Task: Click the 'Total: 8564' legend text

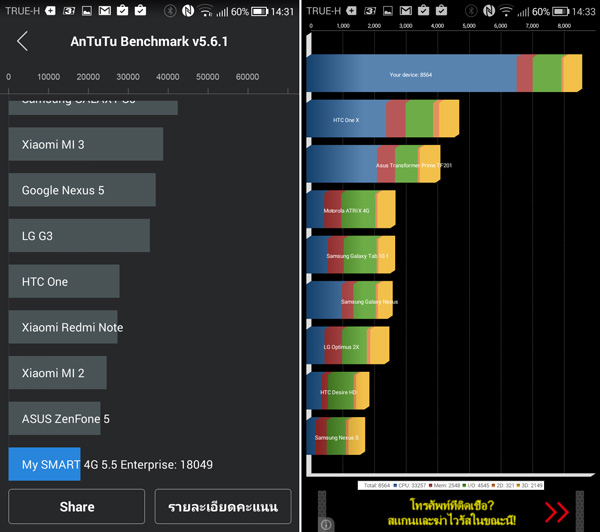Action: pos(377,485)
